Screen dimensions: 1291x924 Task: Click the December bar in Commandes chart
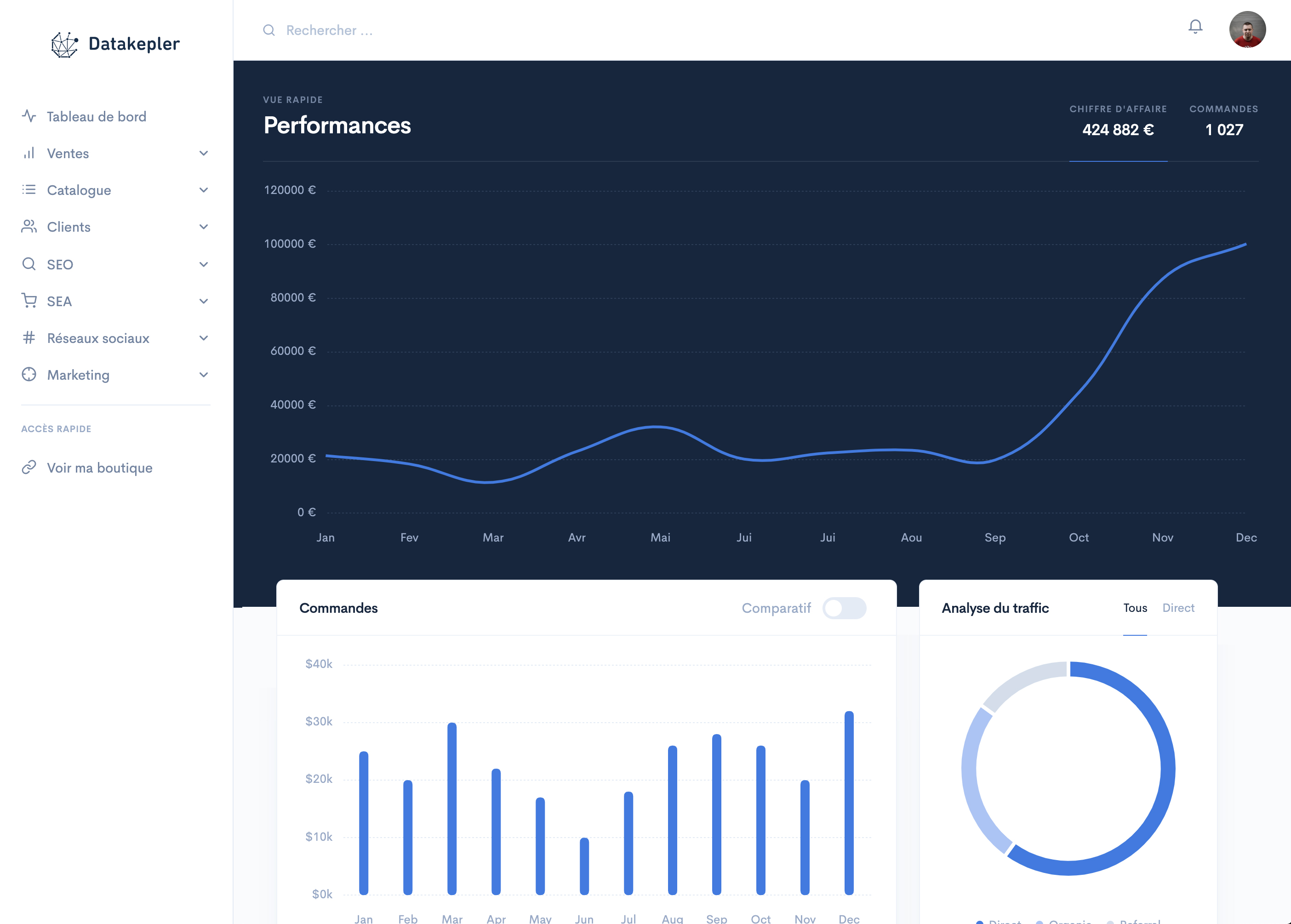coord(848,802)
